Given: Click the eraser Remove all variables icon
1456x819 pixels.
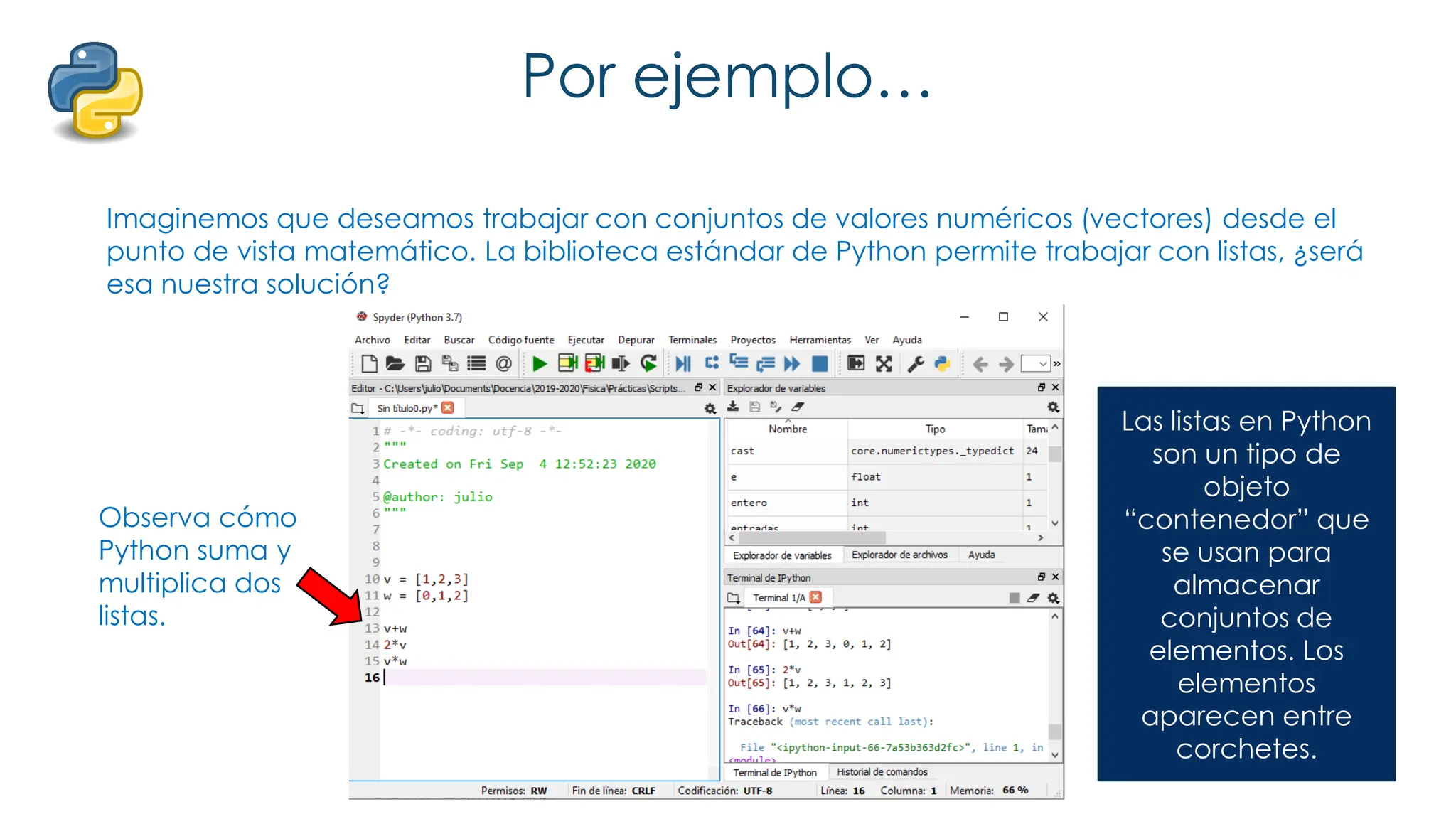Looking at the screenshot, I should tap(798, 407).
